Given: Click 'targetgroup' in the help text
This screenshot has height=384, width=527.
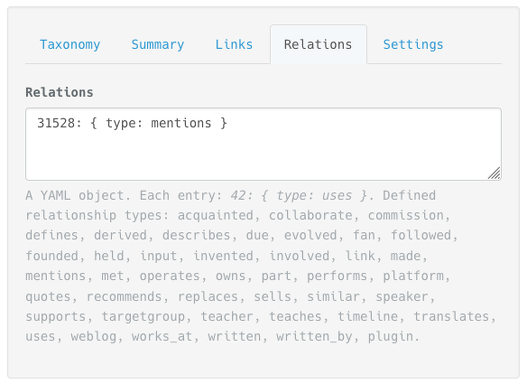Looking at the screenshot, I should (x=143, y=316).
